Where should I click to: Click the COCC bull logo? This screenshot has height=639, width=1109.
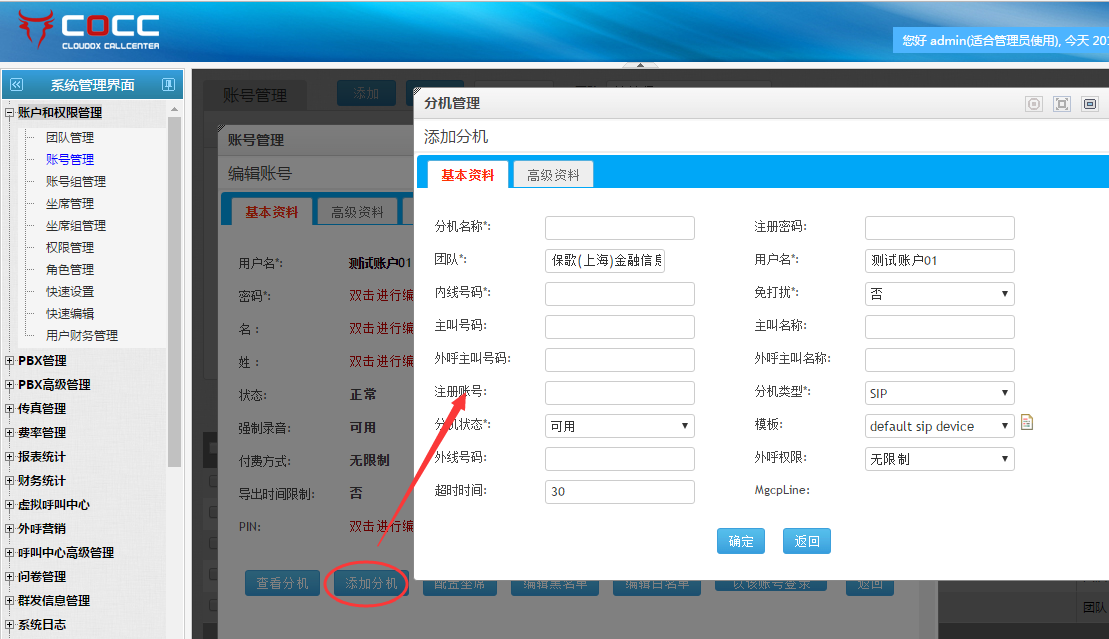pyautogui.click(x=36, y=30)
